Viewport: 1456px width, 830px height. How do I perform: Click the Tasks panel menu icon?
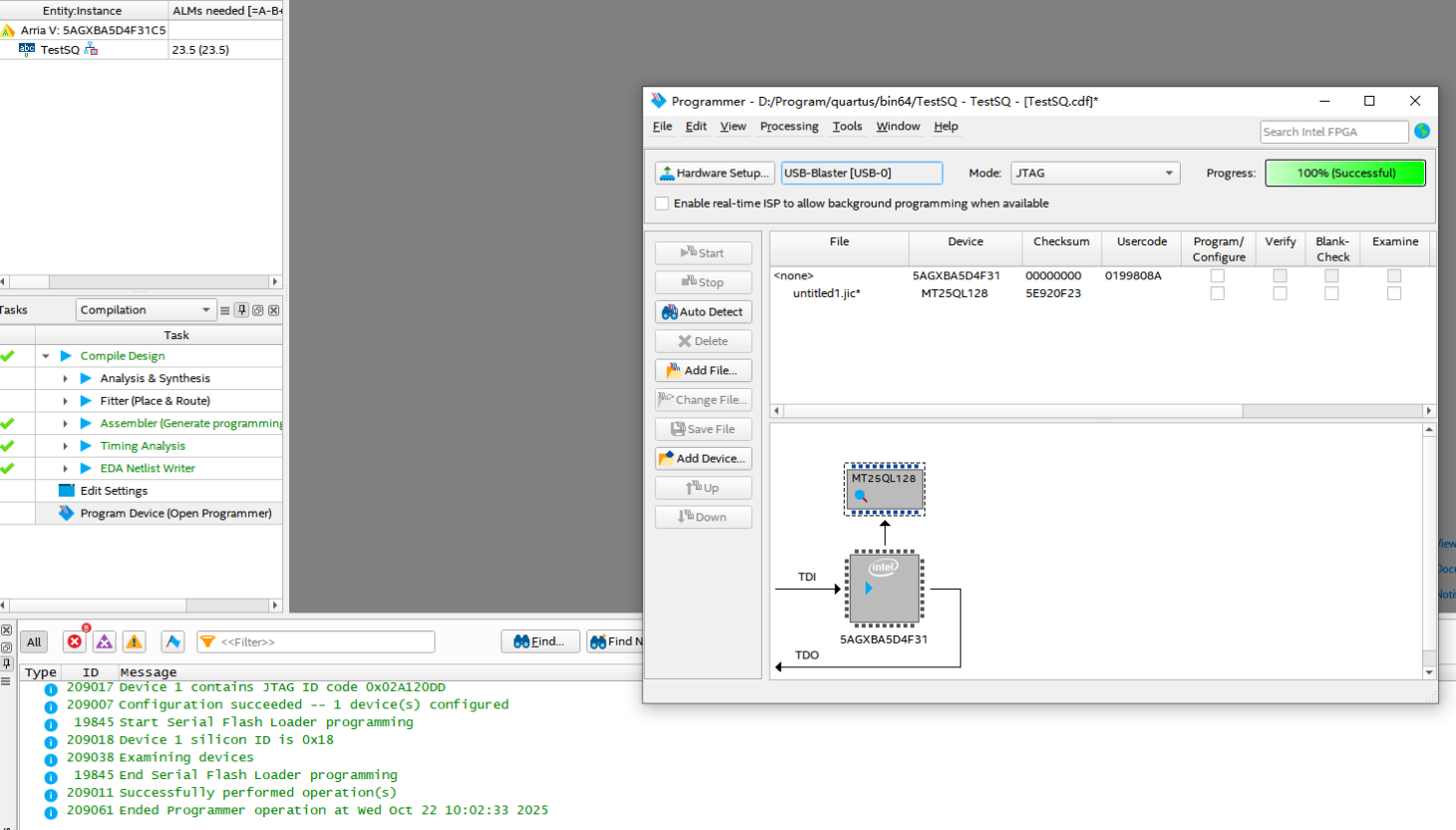coord(225,310)
